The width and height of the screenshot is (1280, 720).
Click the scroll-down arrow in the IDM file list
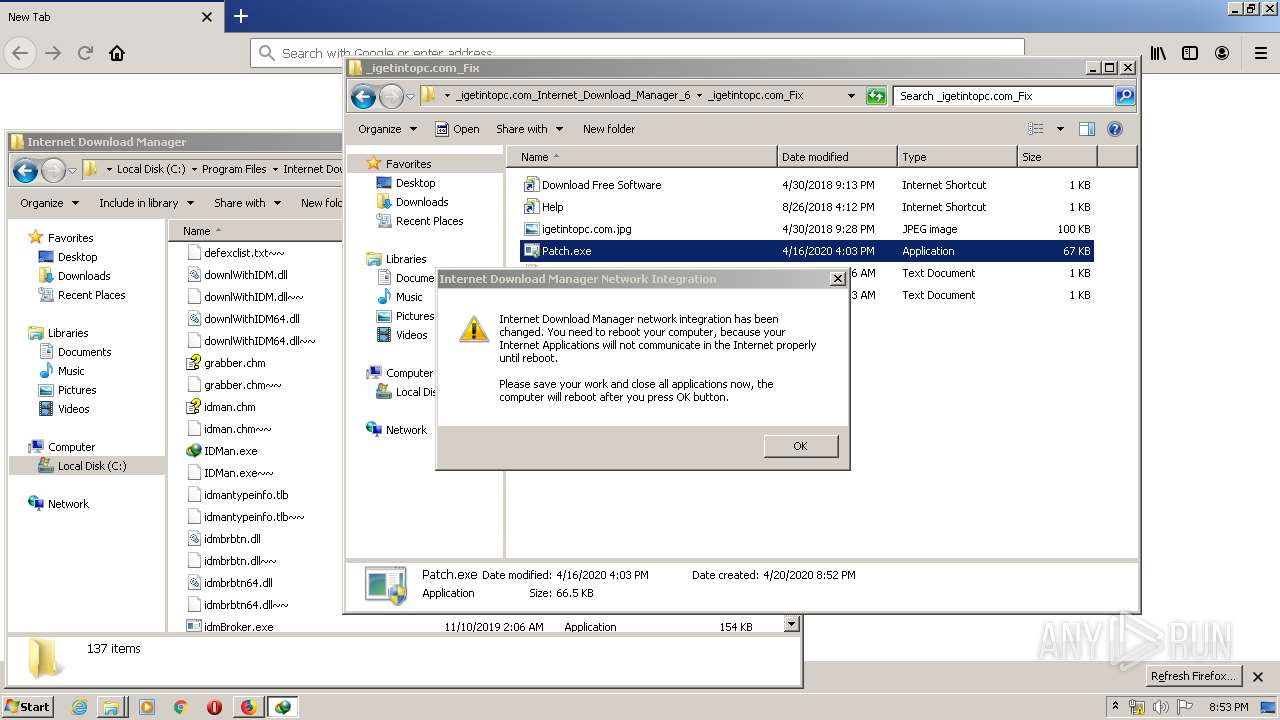791,625
